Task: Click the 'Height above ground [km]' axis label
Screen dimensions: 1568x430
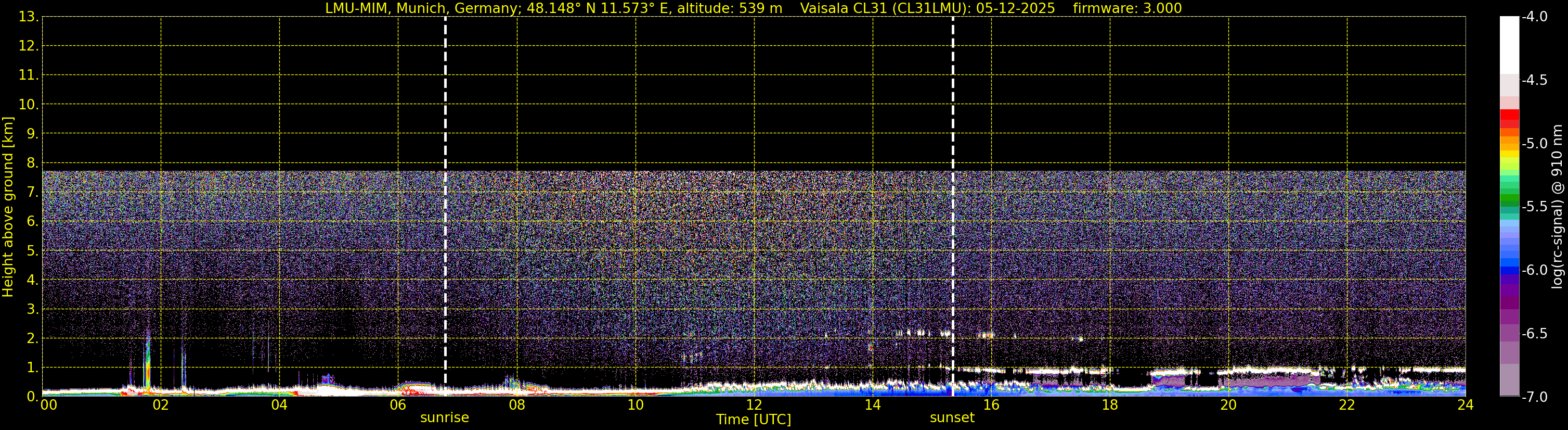Action: click(x=8, y=207)
